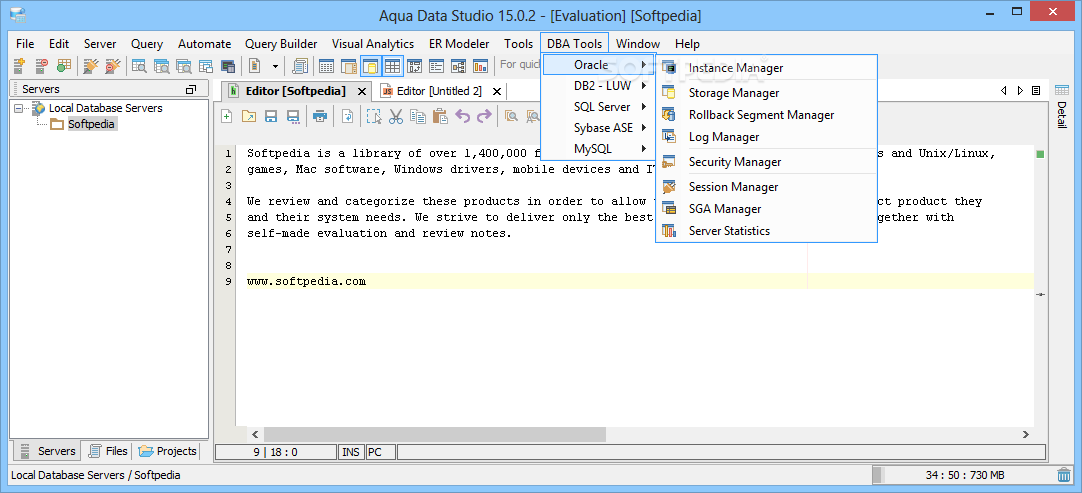Screen dimensions: 1082x493
Task: Close the Editor [Softpedia] tab
Action: coord(362,91)
